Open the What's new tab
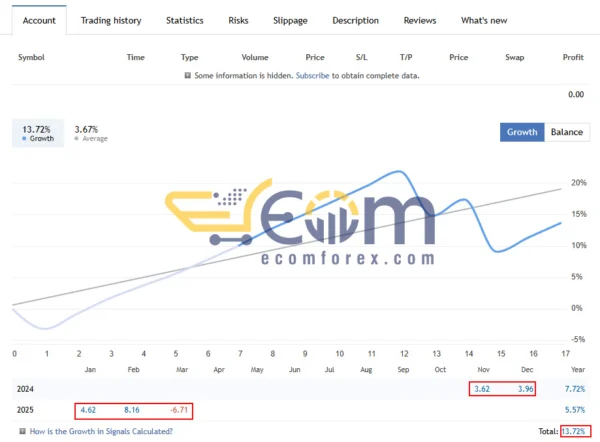The width and height of the screenshot is (600, 442). coord(484,20)
